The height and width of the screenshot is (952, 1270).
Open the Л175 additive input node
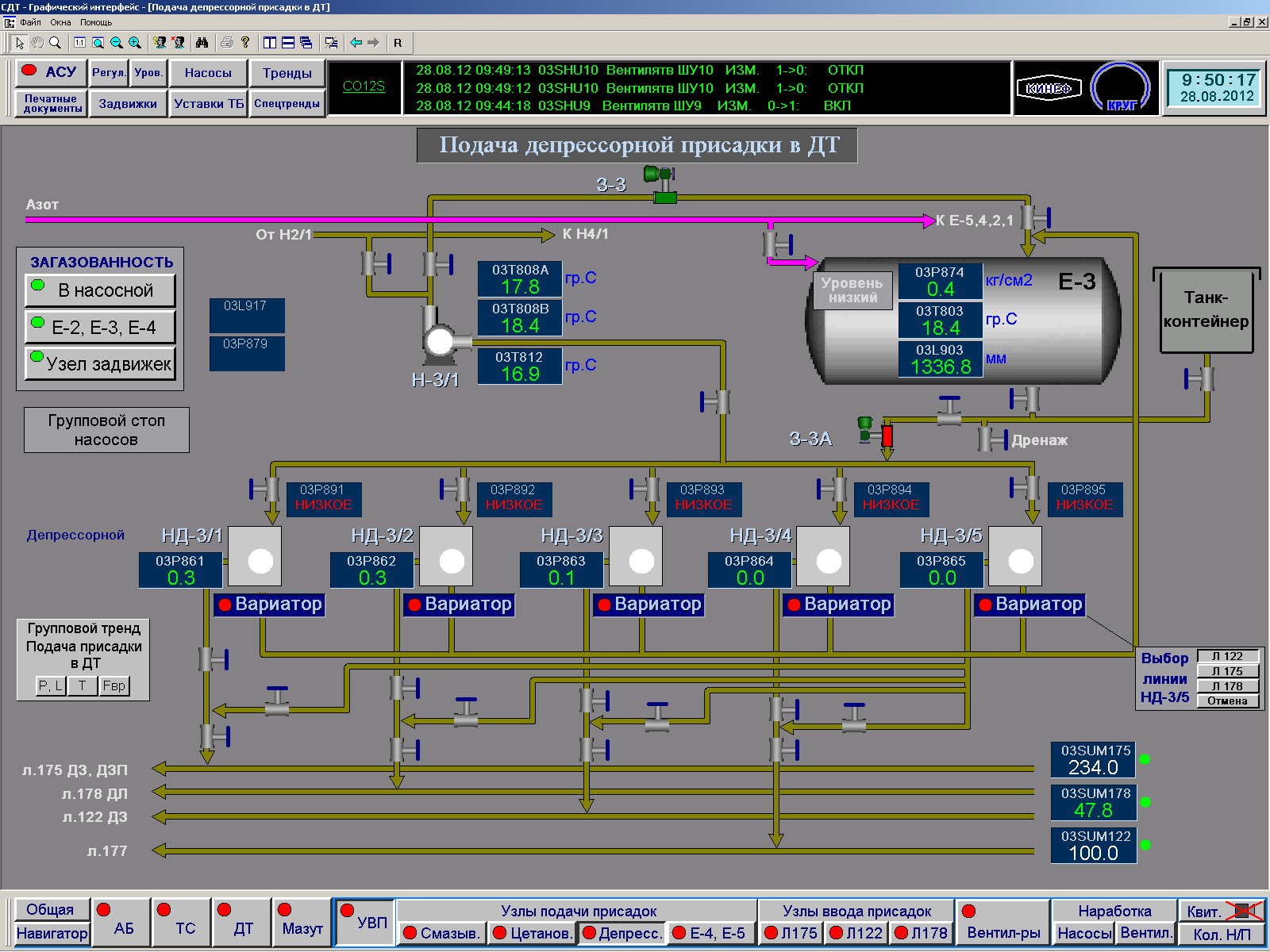[791, 933]
